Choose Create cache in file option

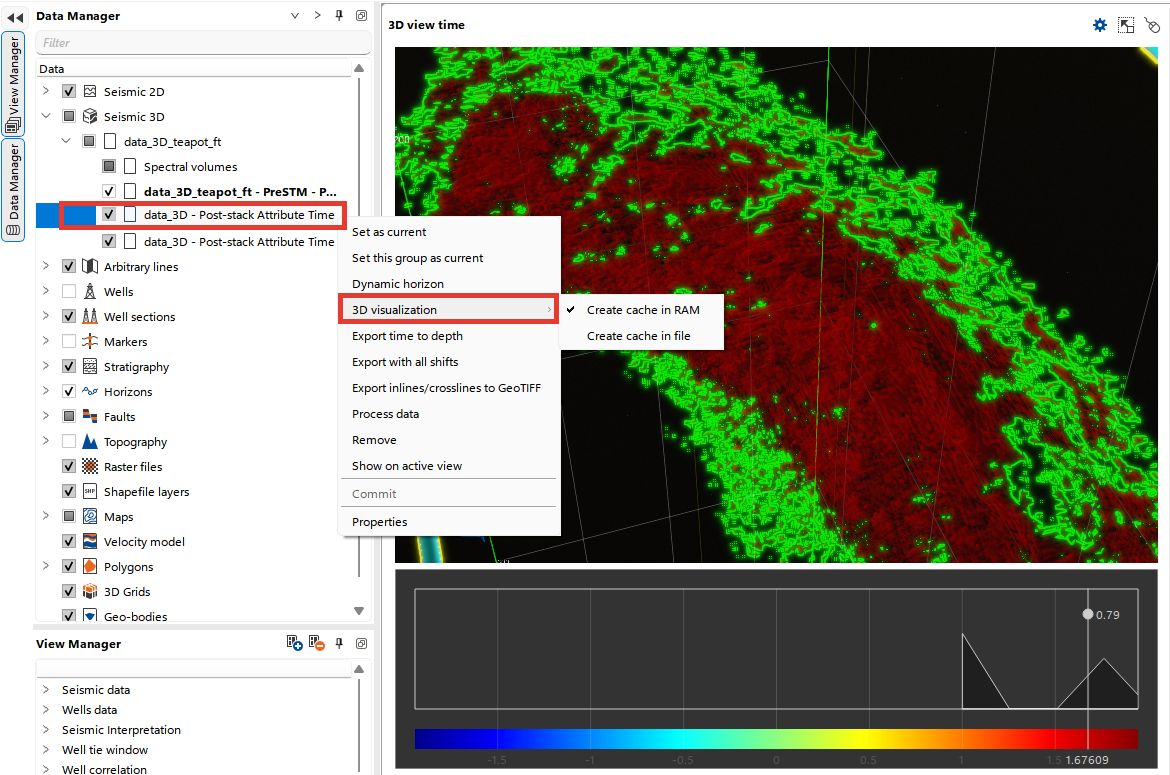(638, 336)
